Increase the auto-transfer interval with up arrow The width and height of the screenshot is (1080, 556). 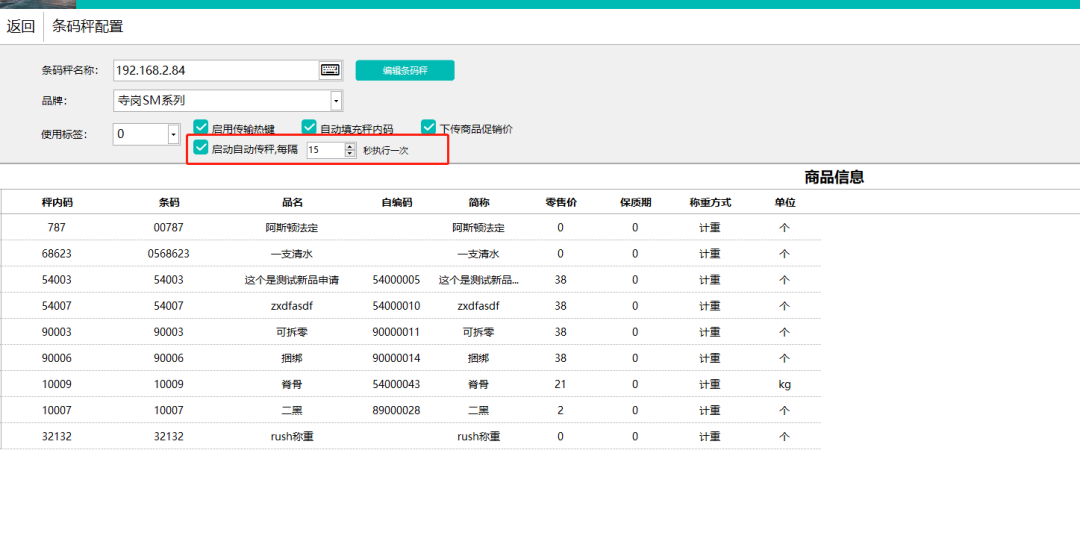coord(350,145)
